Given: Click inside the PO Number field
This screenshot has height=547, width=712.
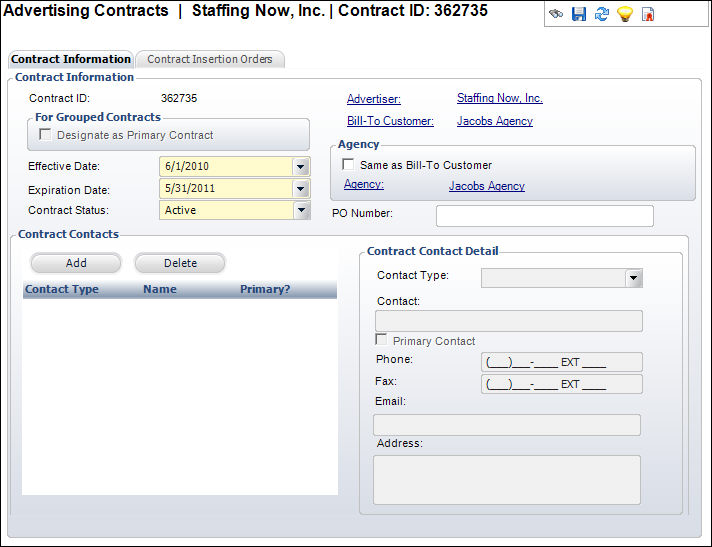Looking at the screenshot, I should pos(544,216).
